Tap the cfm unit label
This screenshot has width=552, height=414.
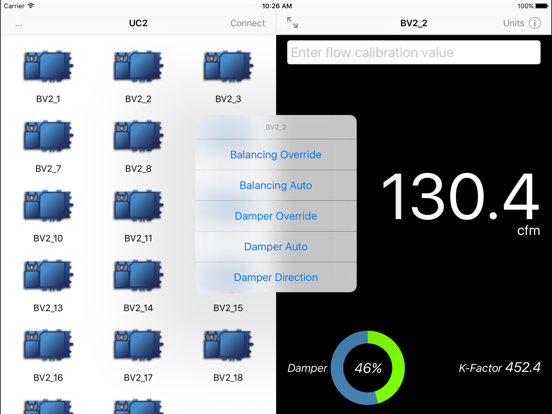tap(528, 231)
